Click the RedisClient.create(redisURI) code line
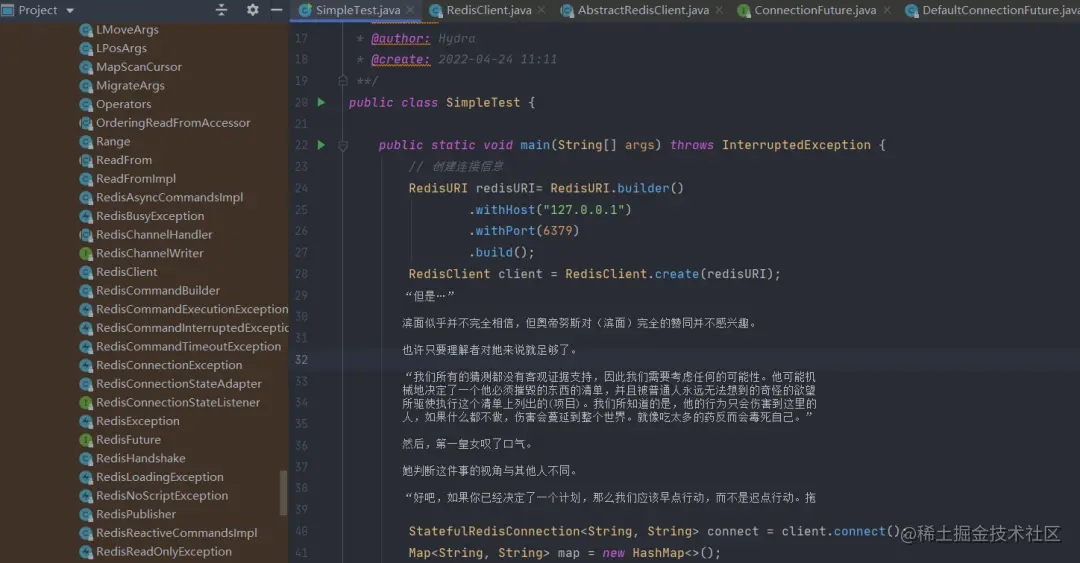Screen dimensions: 1080x563 coord(594,274)
